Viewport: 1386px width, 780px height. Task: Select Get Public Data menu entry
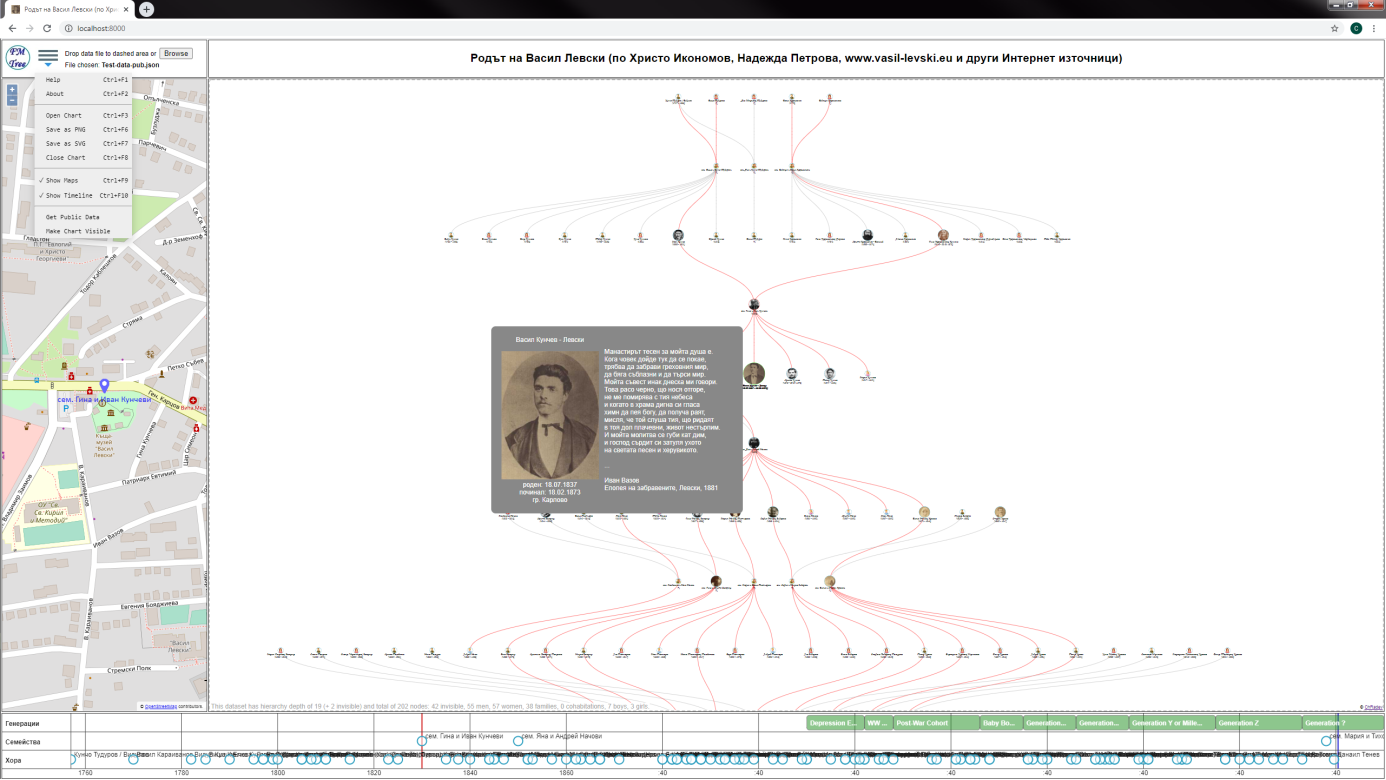tap(84, 217)
